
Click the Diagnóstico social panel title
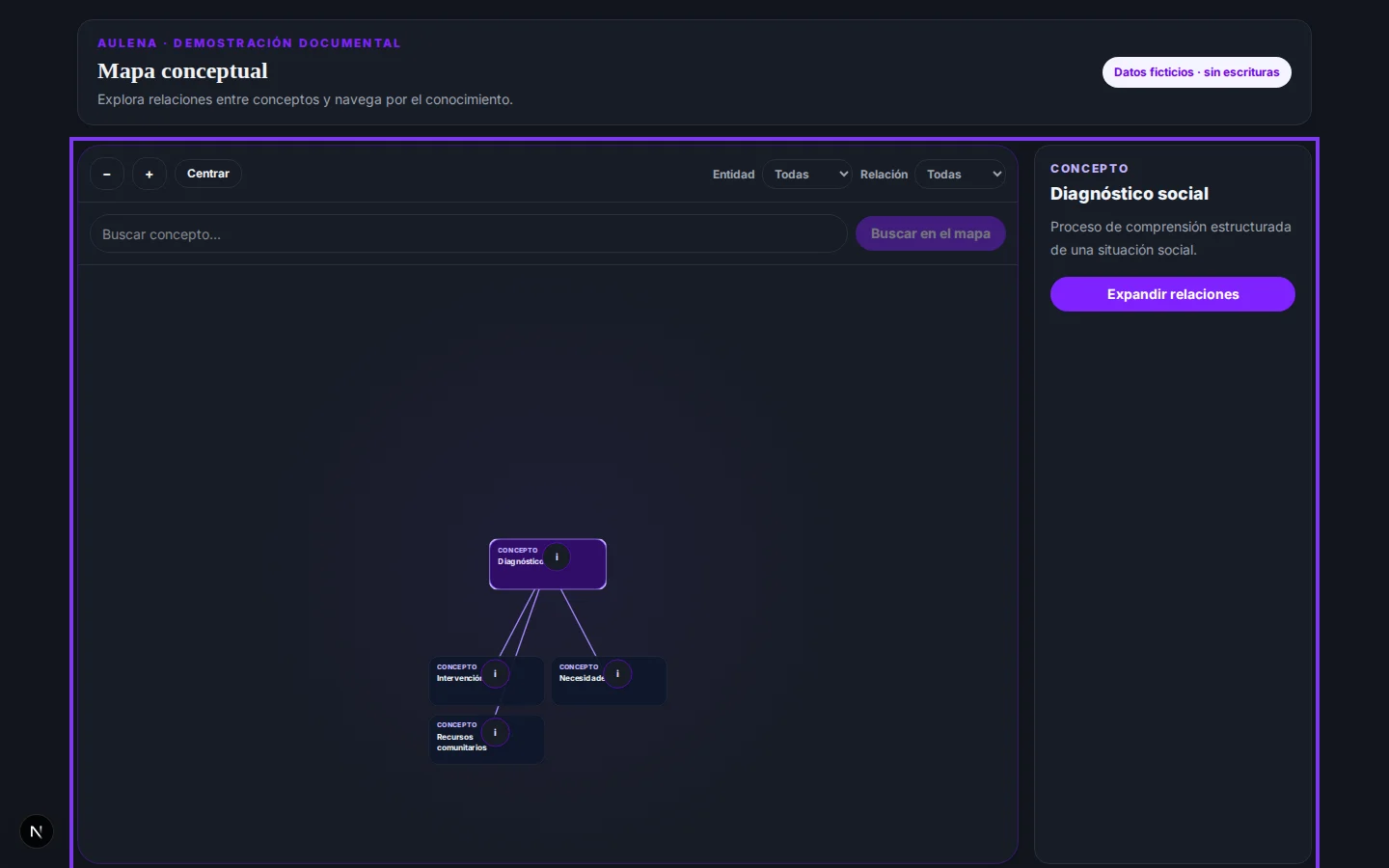1130,194
